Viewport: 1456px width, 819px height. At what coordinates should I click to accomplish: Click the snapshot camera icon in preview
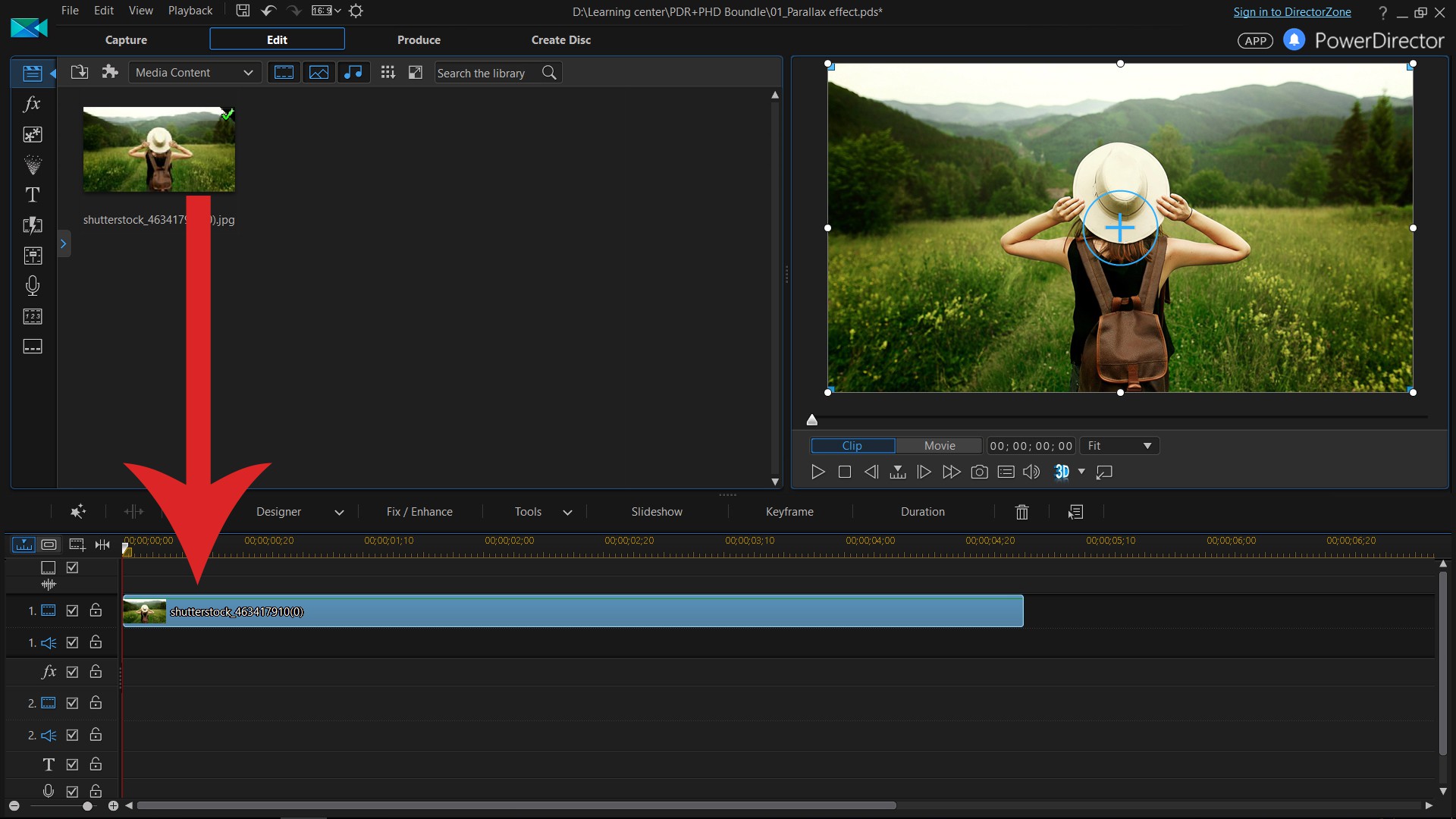pos(979,472)
